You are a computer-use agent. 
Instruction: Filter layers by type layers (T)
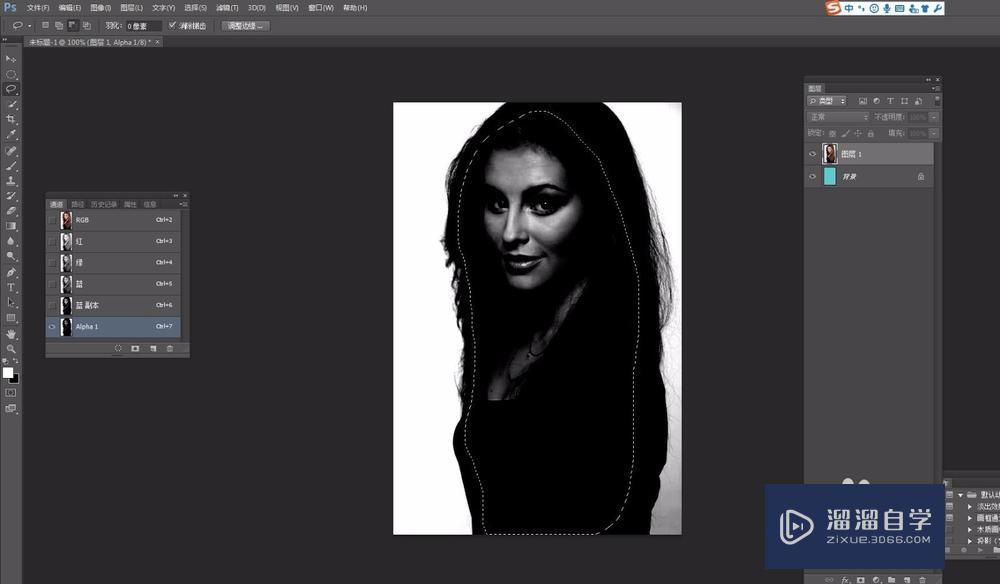point(890,101)
